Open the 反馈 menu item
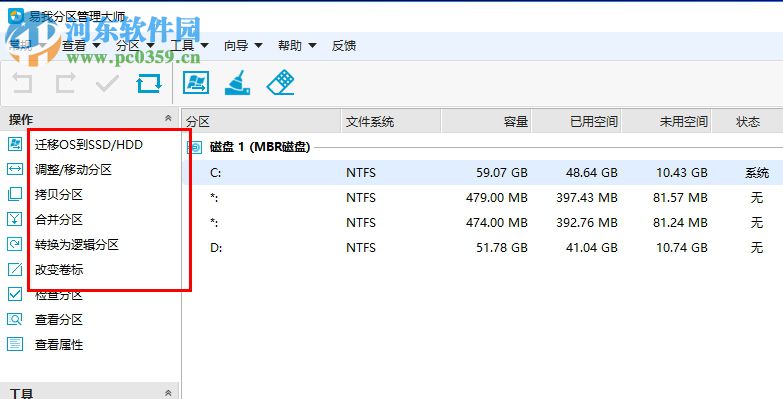Screen dimensions: 783x399 (344, 45)
